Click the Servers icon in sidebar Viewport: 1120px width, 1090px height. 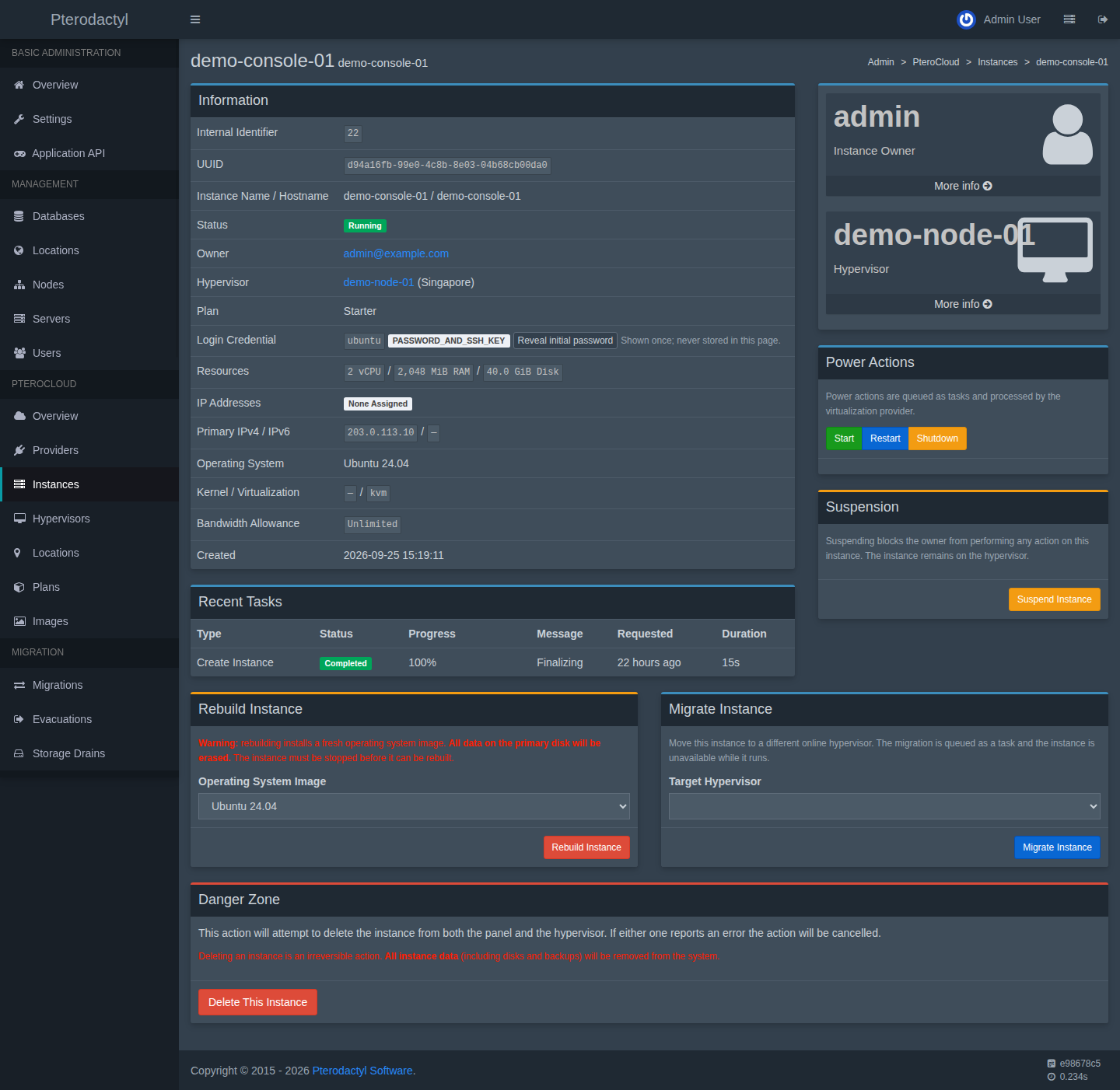(19, 319)
